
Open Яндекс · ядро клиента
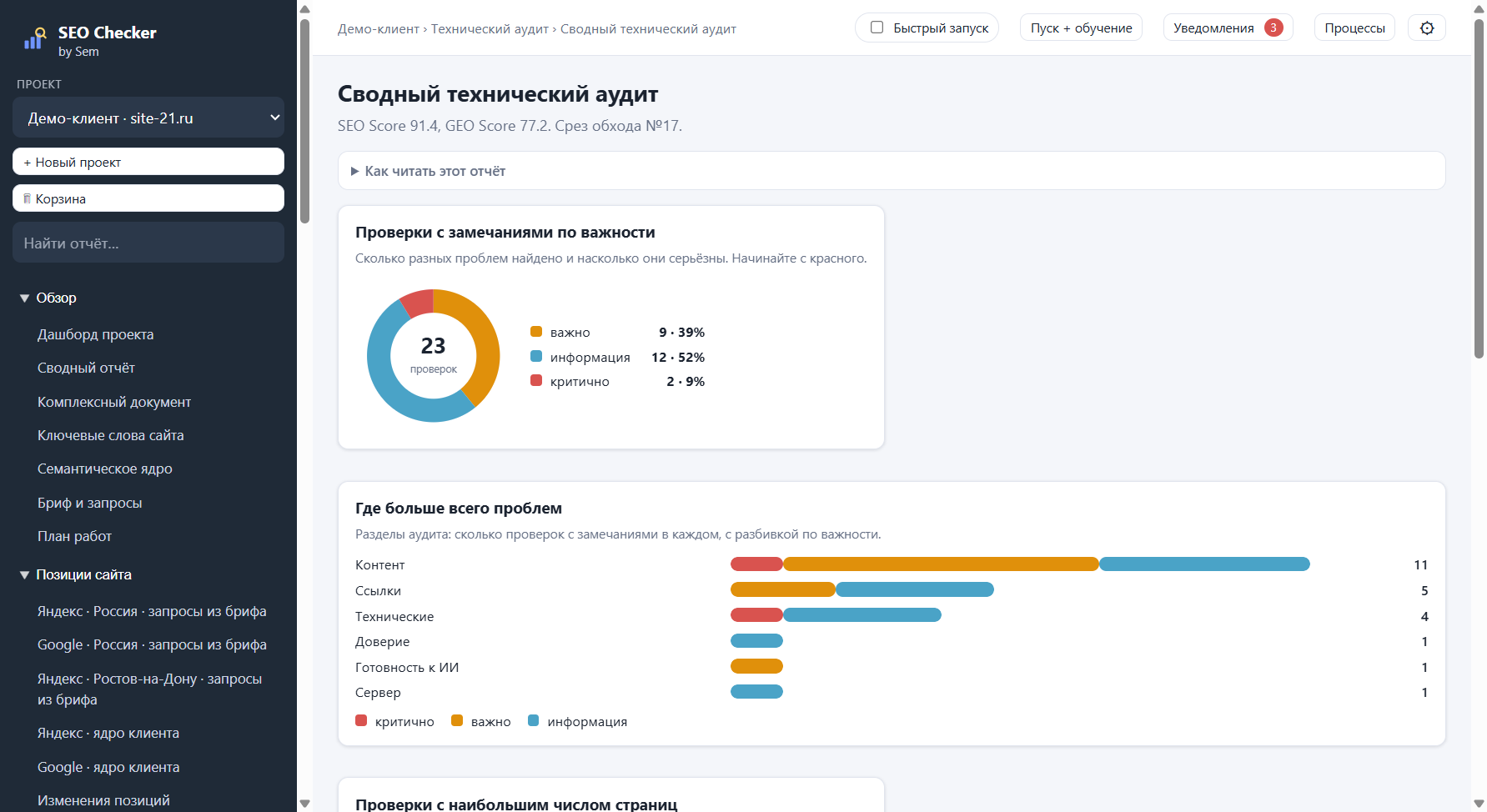point(108,733)
